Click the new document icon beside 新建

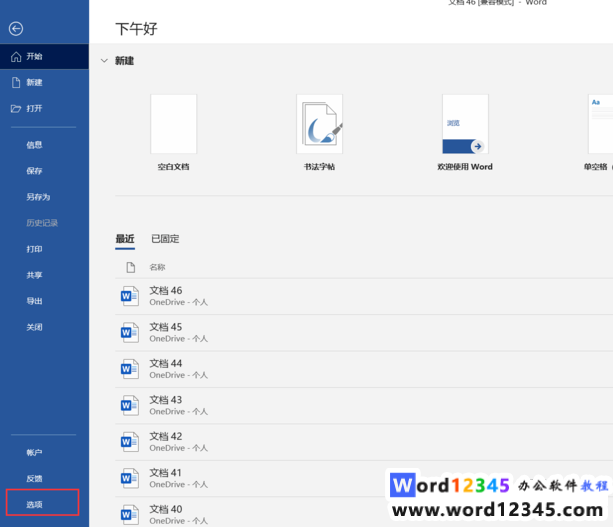[16, 82]
